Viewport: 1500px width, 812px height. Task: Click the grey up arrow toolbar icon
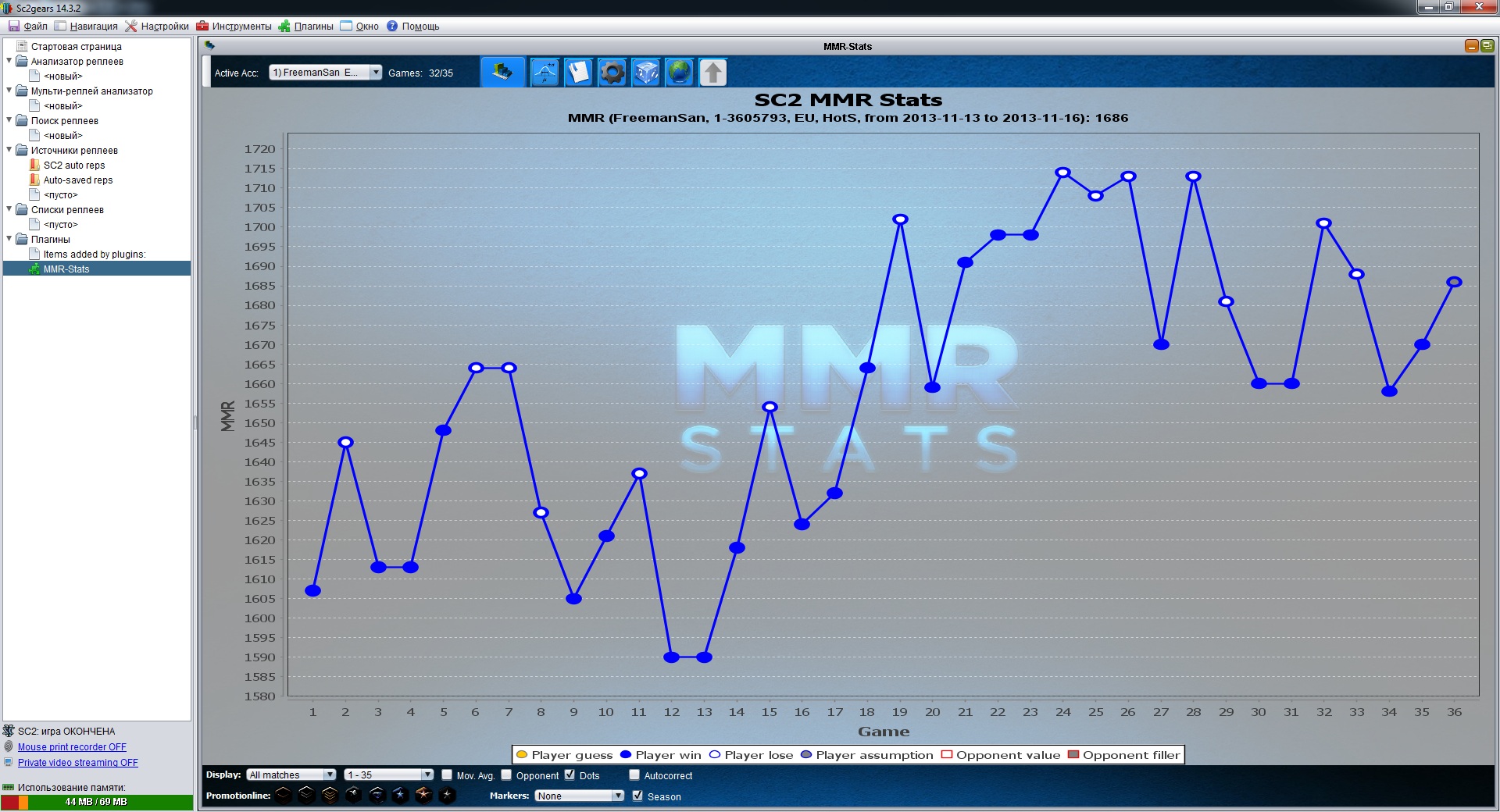tap(712, 73)
